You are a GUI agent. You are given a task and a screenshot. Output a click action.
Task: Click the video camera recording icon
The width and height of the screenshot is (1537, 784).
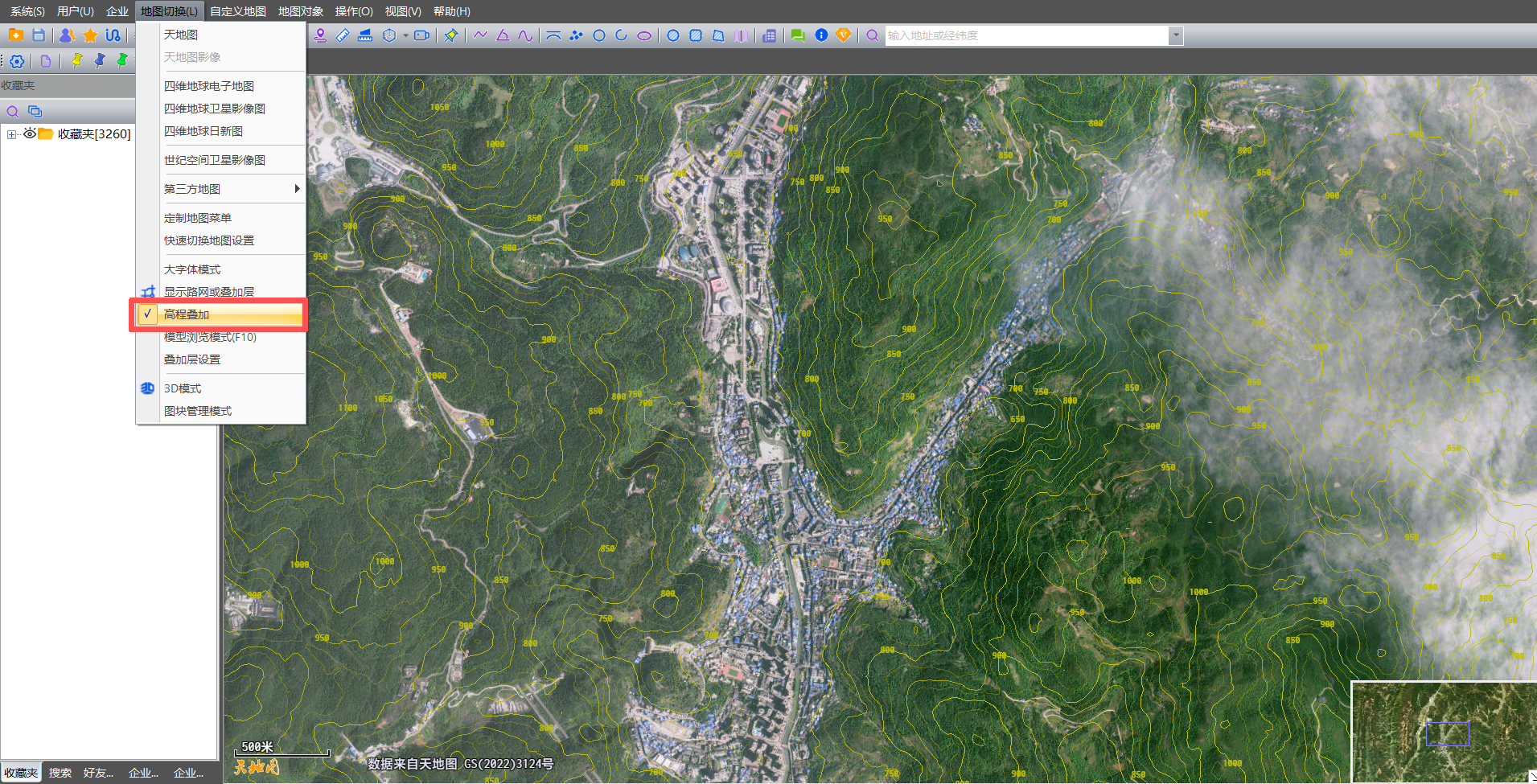pos(421,35)
